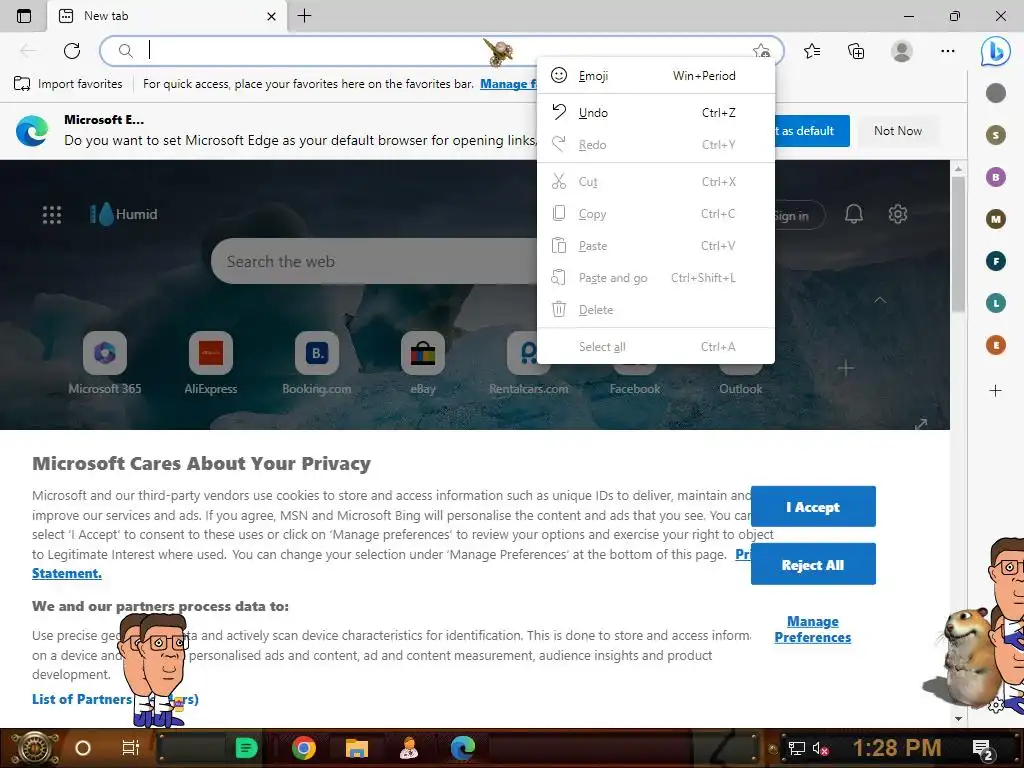Open notifications bell on new tab page
1024x768 pixels.
[x=854, y=214]
